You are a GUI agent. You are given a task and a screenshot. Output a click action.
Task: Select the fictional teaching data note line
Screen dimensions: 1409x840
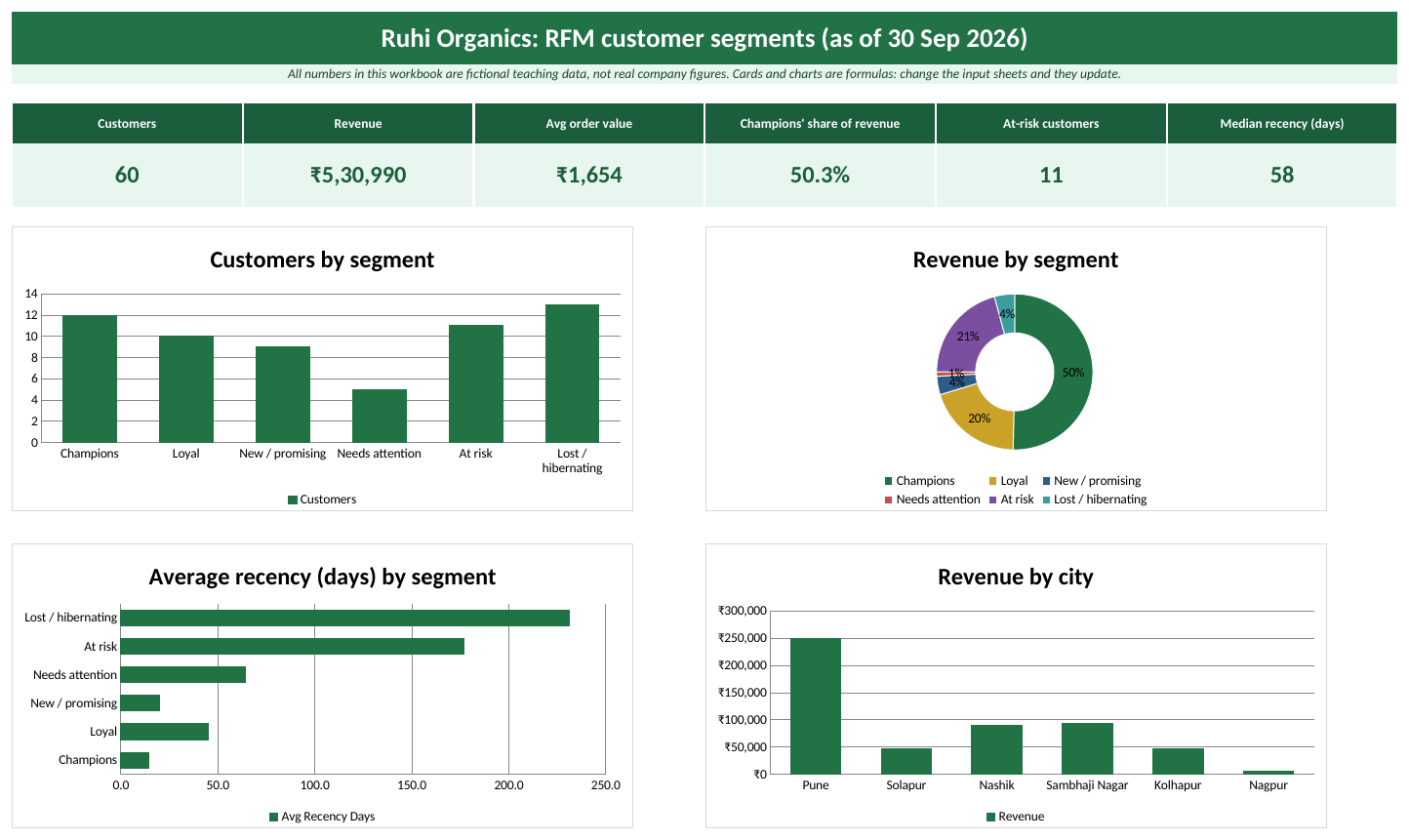pos(704,74)
